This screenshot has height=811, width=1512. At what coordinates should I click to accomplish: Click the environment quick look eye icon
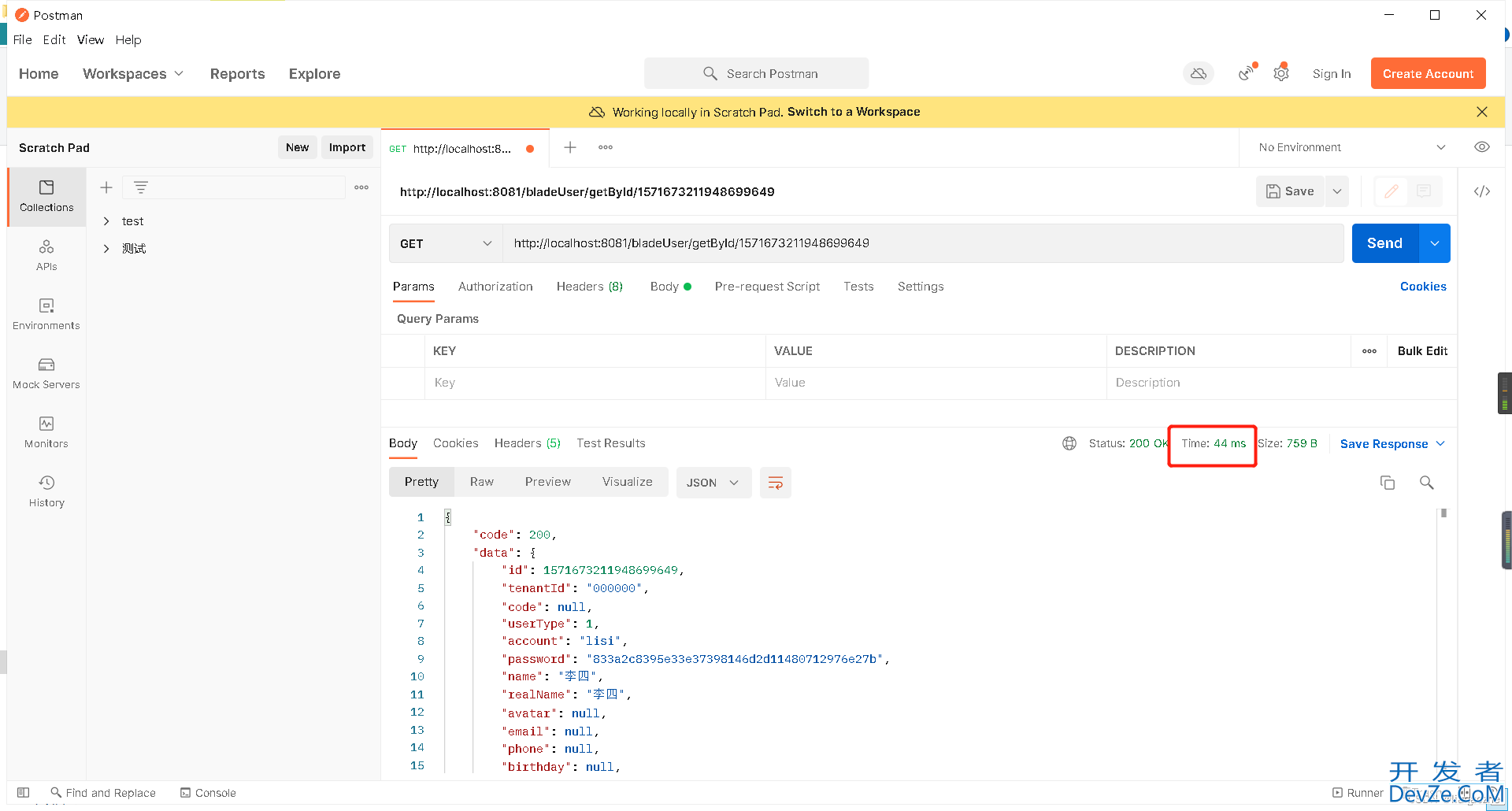coord(1482,147)
